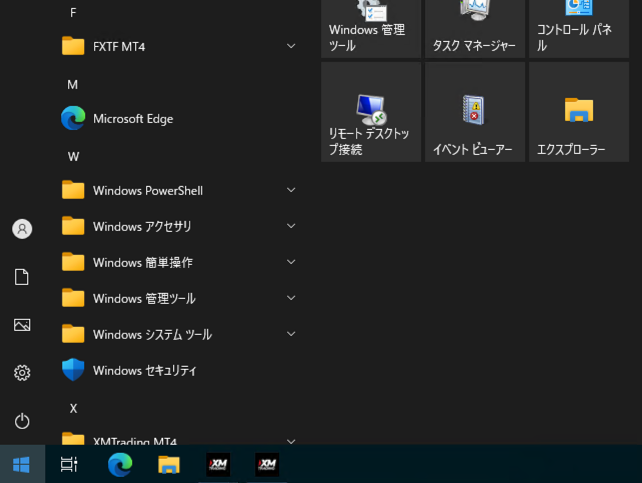Open the エクスプローラー tile
The image size is (642, 483).
(579, 112)
